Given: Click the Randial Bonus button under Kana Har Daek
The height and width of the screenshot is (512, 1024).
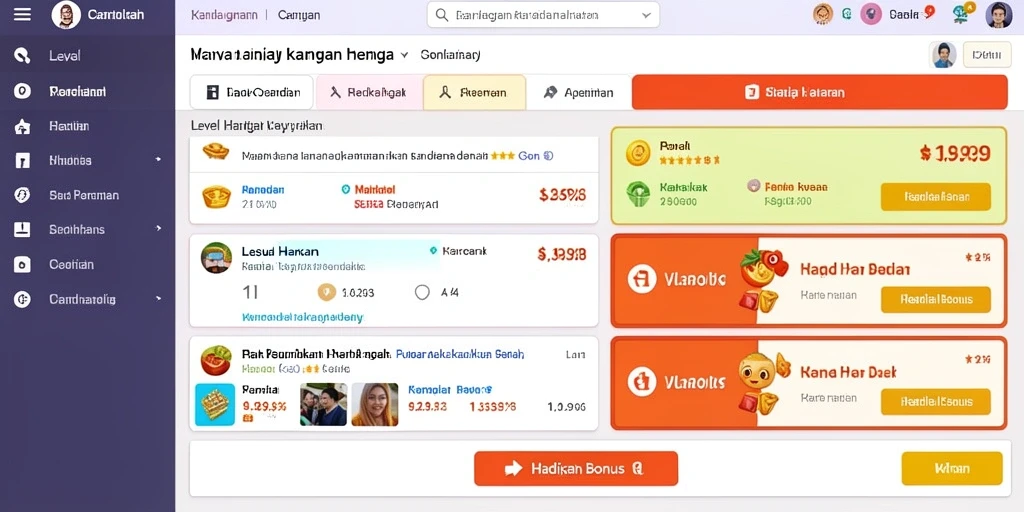Looking at the screenshot, I should tap(935, 402).
